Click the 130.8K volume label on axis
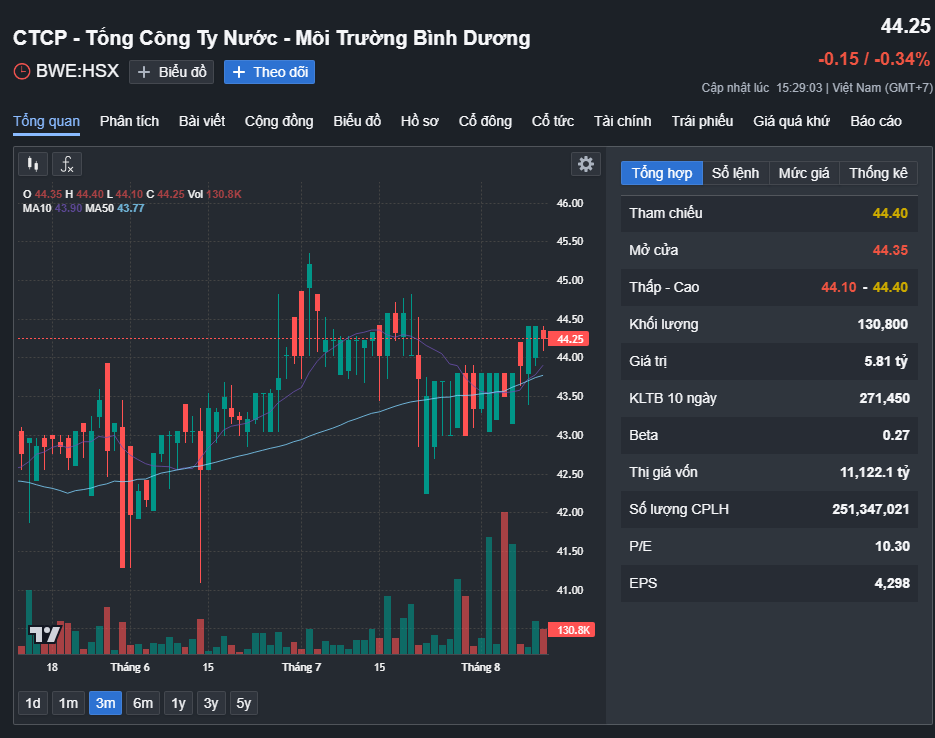The width and height of the screenshot is (935, 738). point(572,630)
